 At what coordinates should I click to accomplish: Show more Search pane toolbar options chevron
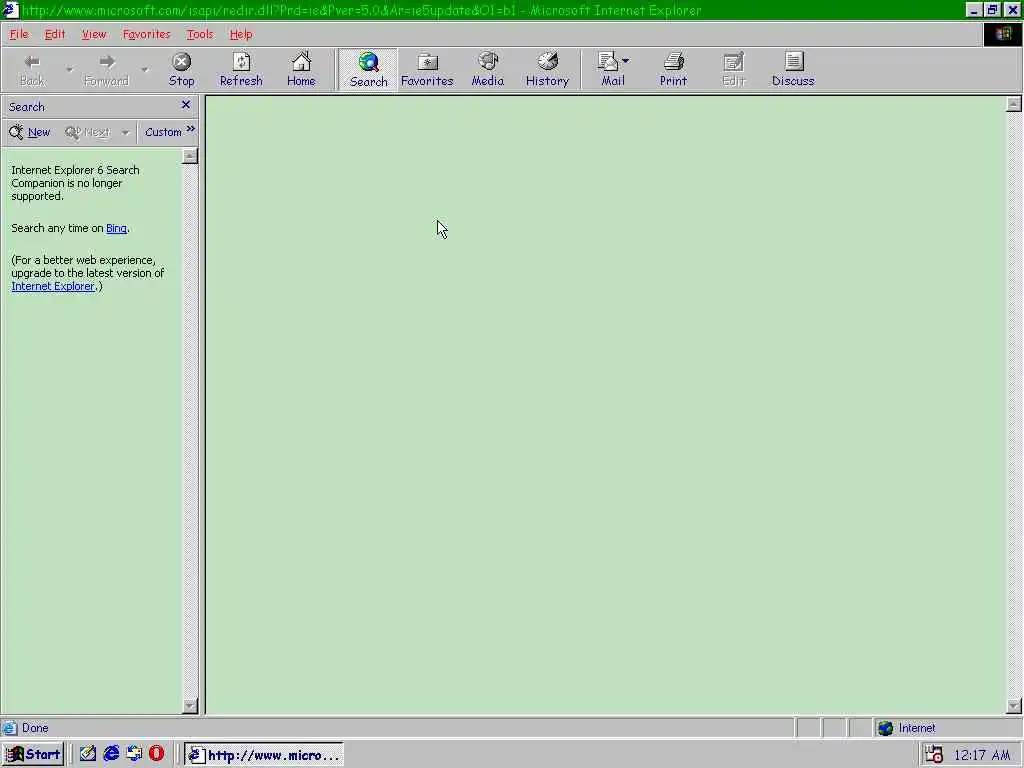[191, 129]
